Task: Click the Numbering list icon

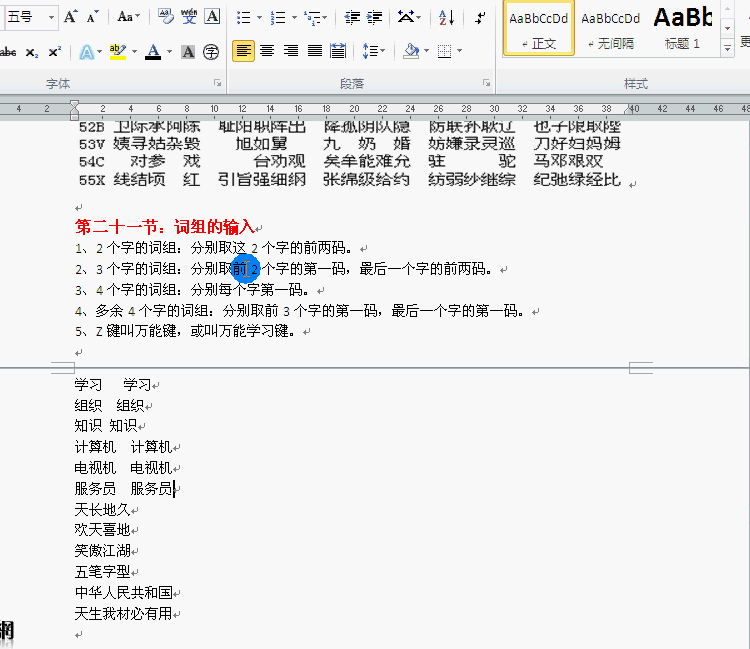Action: 278,18
